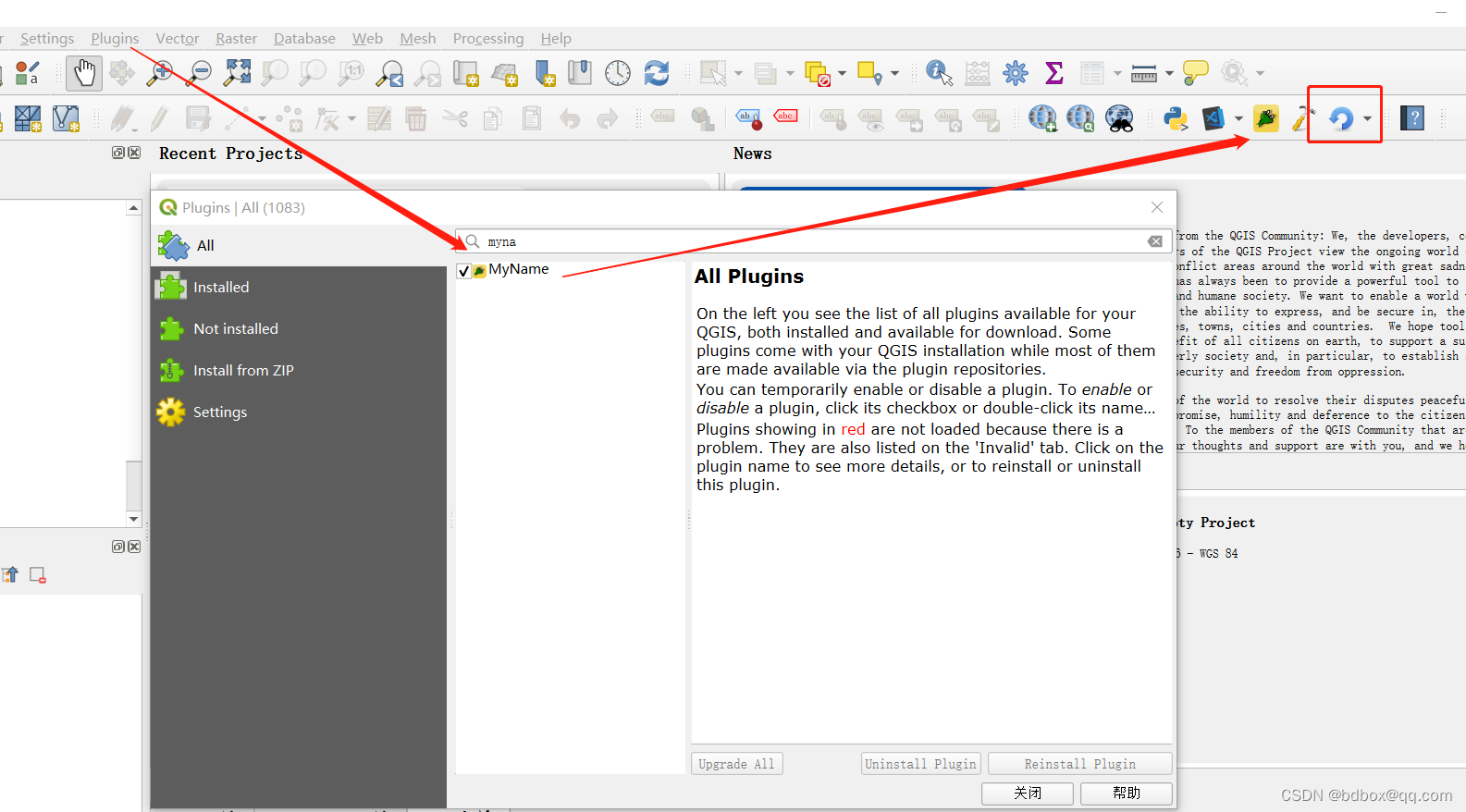Viewport: 1466px width, 812px height.
Task: Click the globe with plus icon
Action: point(1042,118)
